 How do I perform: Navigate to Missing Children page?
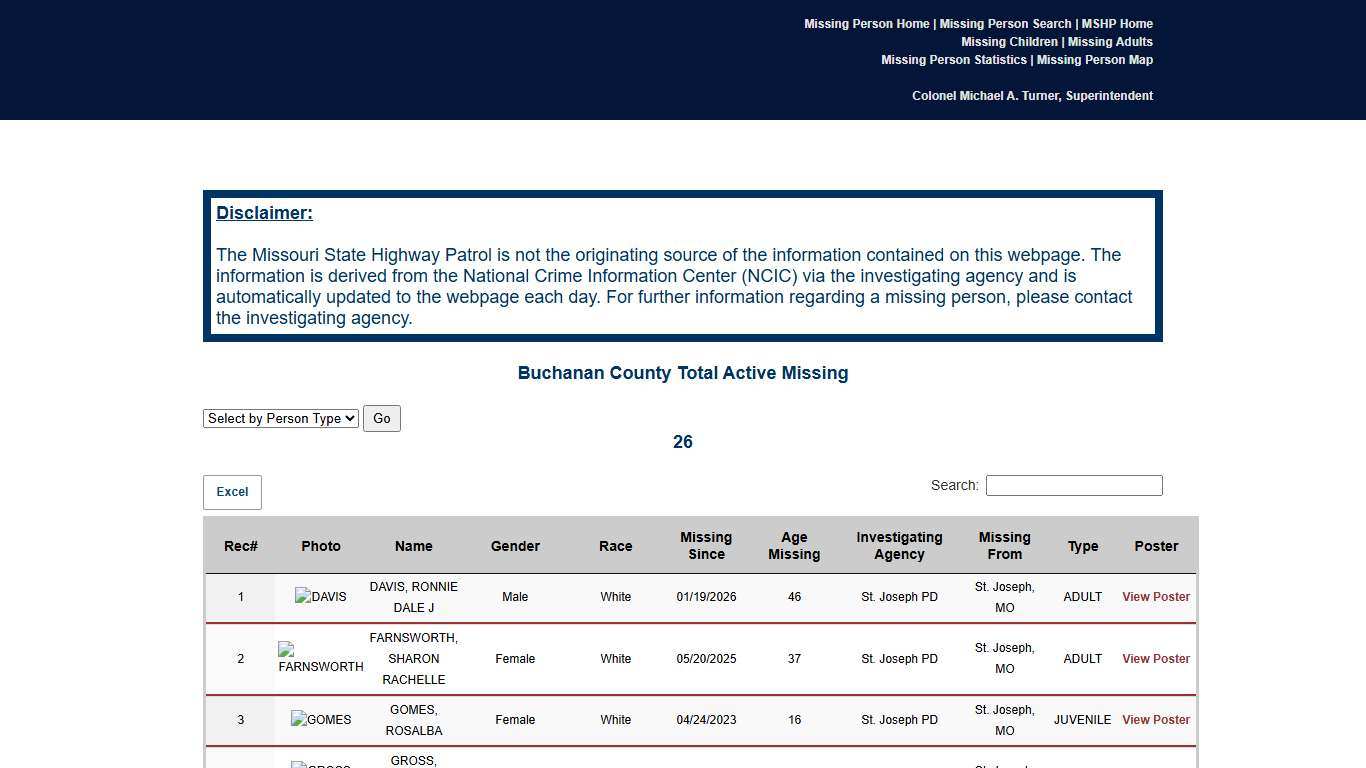1009,42
